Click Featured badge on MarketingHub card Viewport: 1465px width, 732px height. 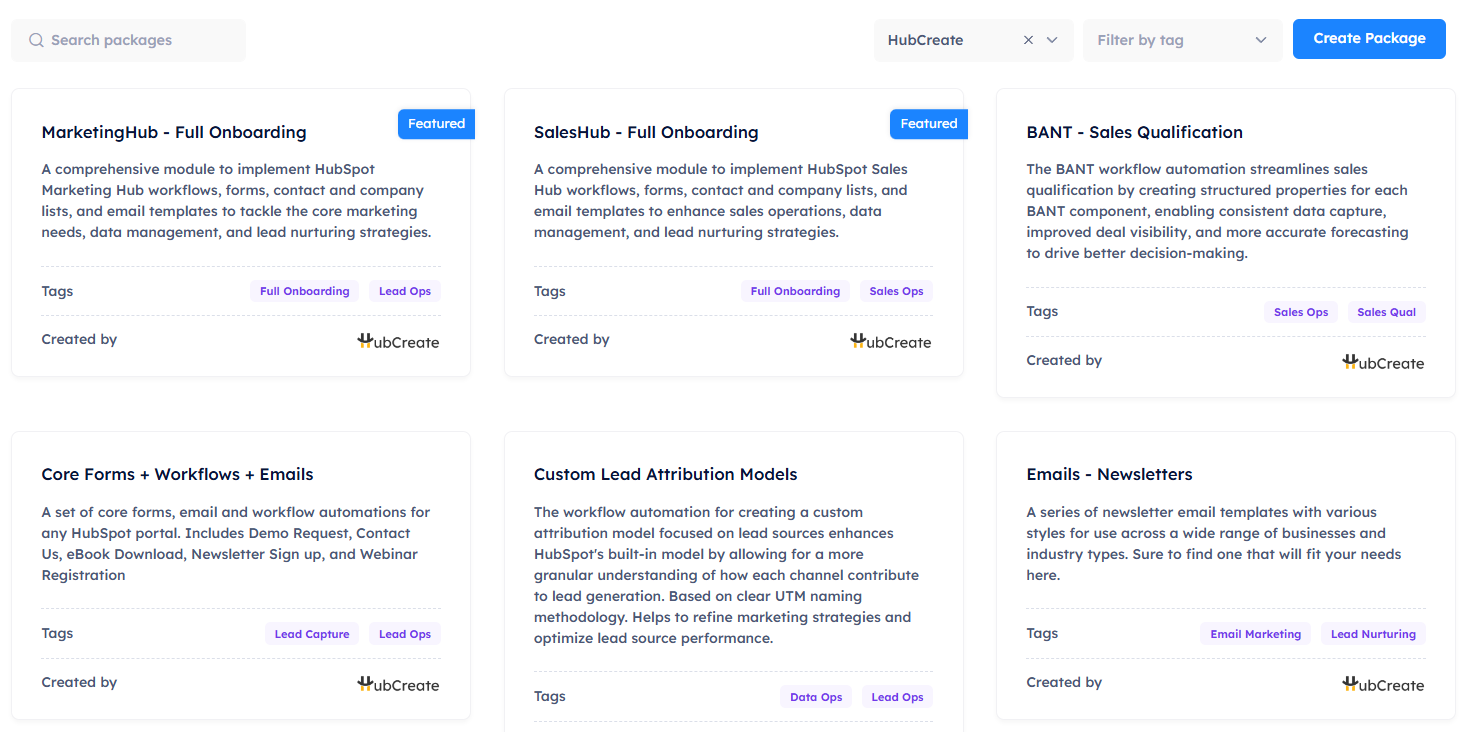tap(436, 124)
